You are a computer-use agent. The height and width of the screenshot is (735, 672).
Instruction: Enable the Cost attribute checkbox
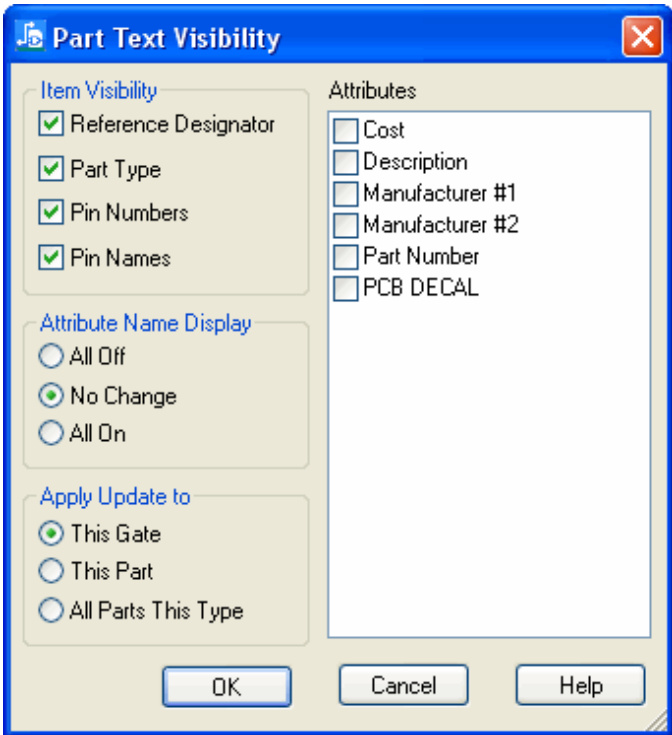pyautogui.click(x=346, y=130)
